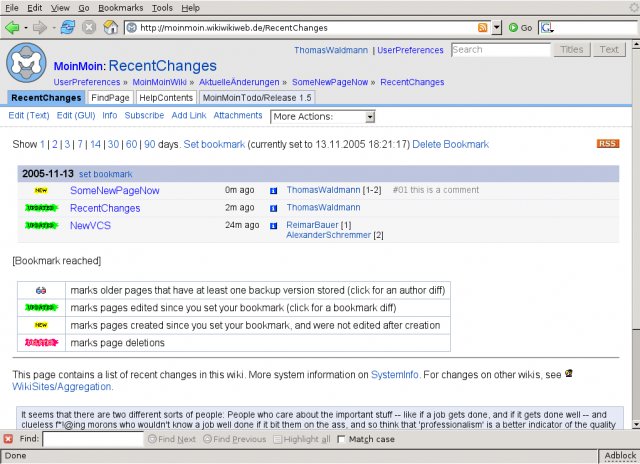Open the More Actions dropdown
The width and height of the screenshot is (640, 464).
[322, 117]
